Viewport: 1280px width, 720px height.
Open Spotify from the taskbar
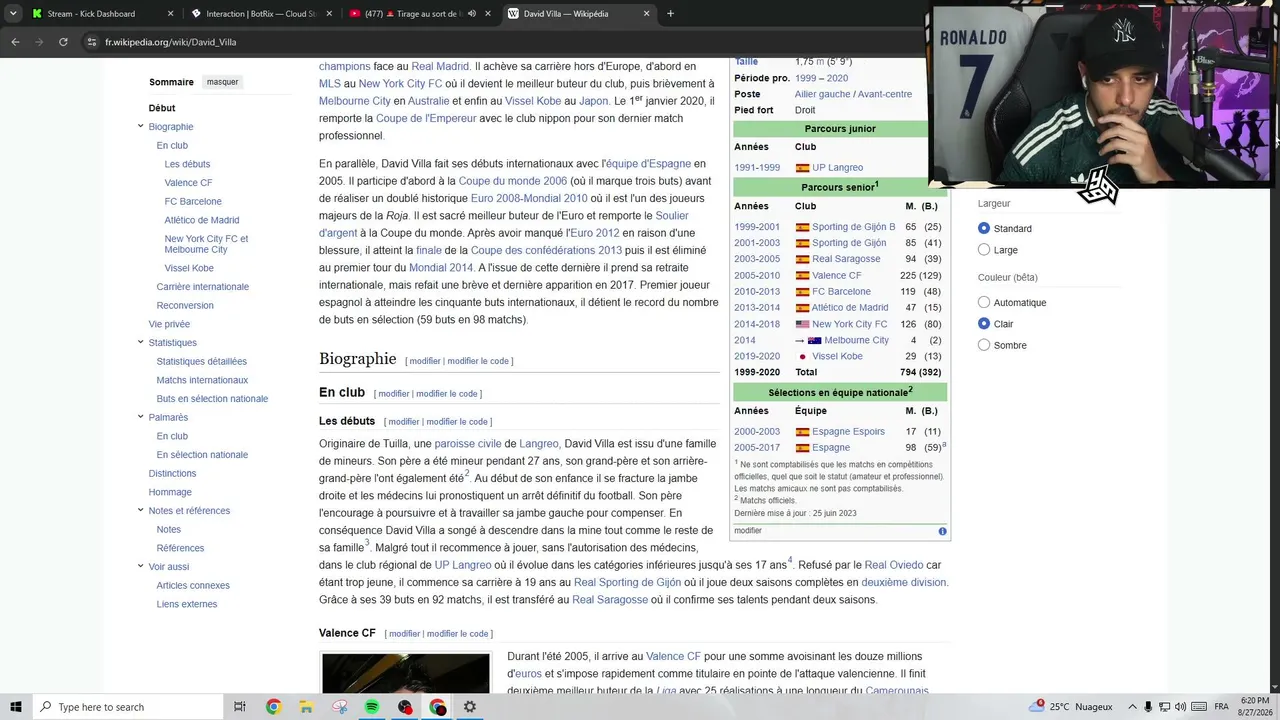tap(372, 707)
